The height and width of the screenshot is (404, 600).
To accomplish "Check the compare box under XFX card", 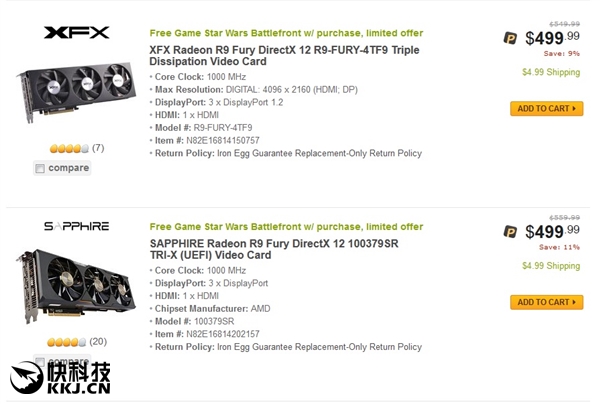I will coord(40,168).
